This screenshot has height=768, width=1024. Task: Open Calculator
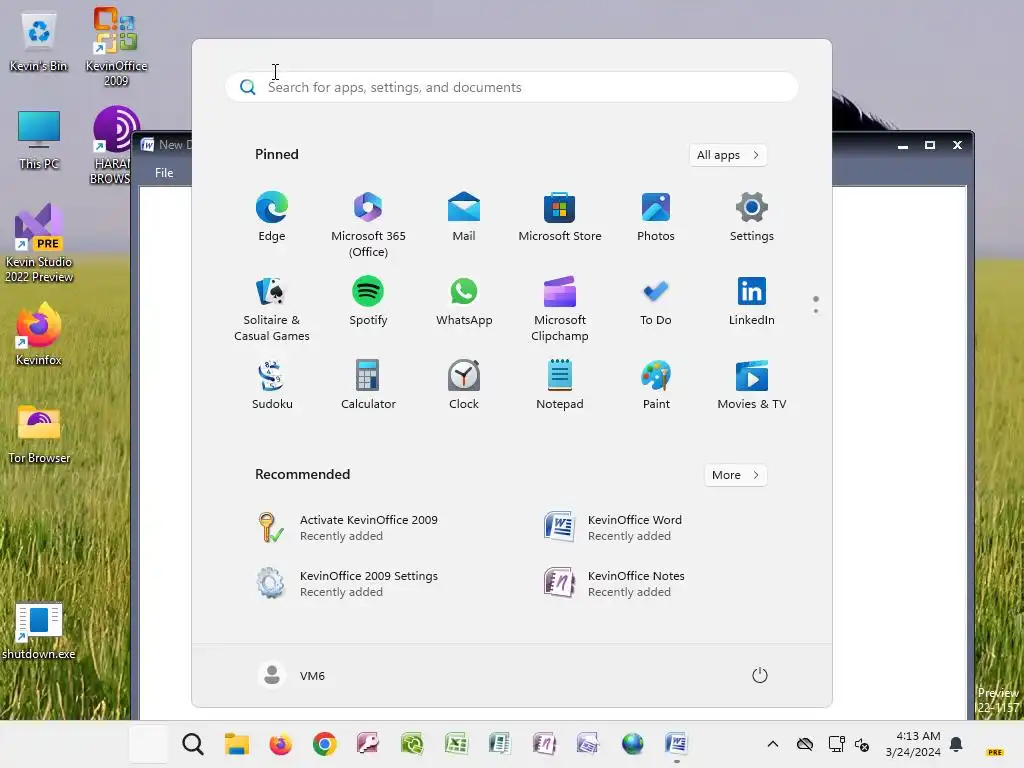(x=368, y=385)
